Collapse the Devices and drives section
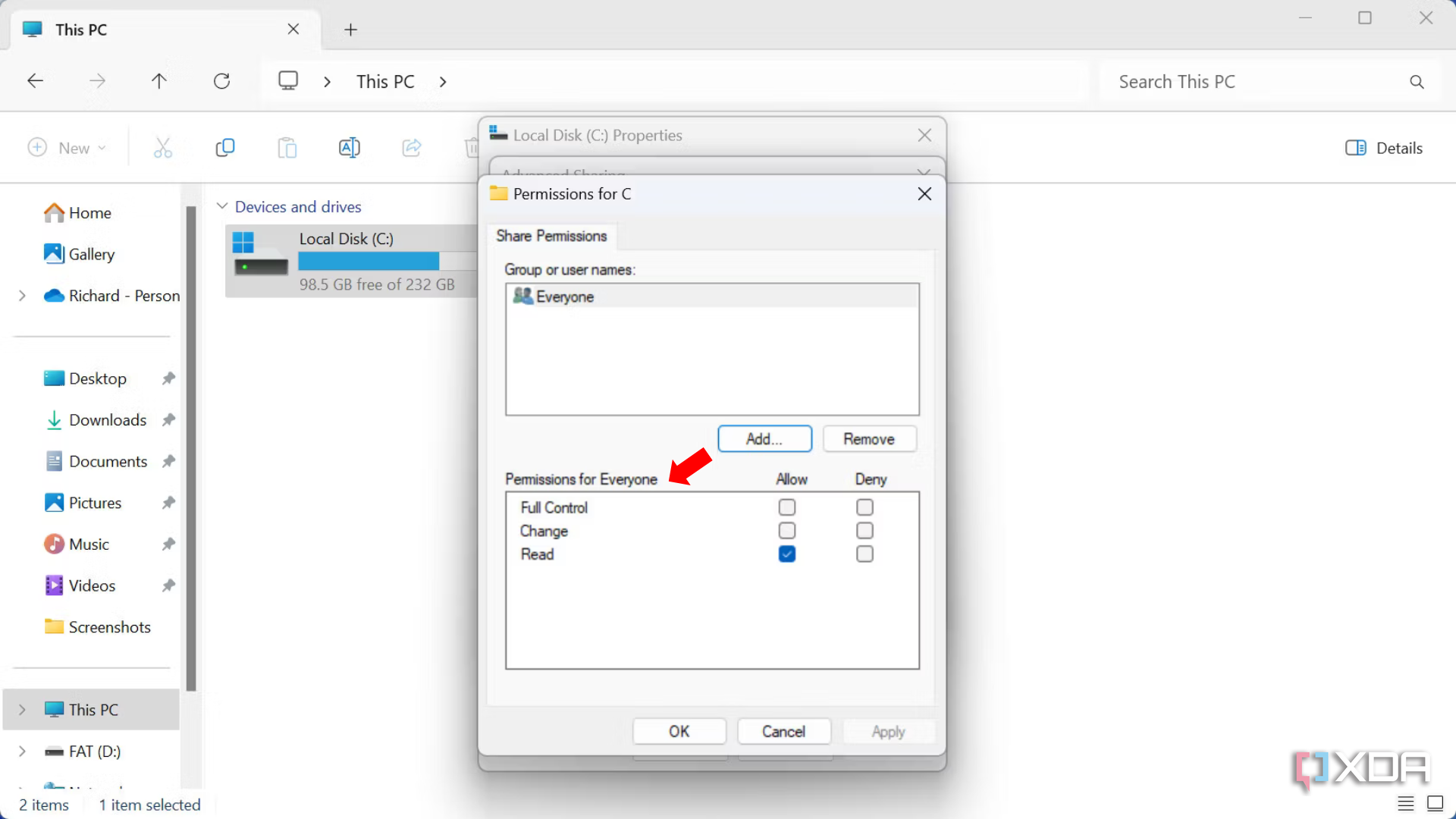1456x819 pixels. (x=222, y=206)
